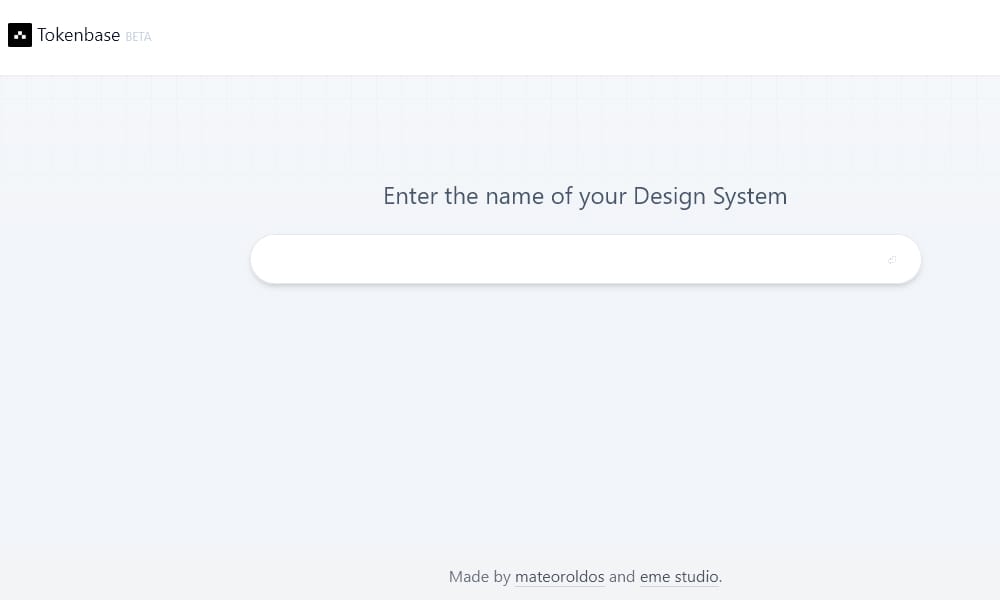This screenshot has height=600, width=1000.
Task: Click the Tokenbase wordmark in the header
Action: pos(78,34)
